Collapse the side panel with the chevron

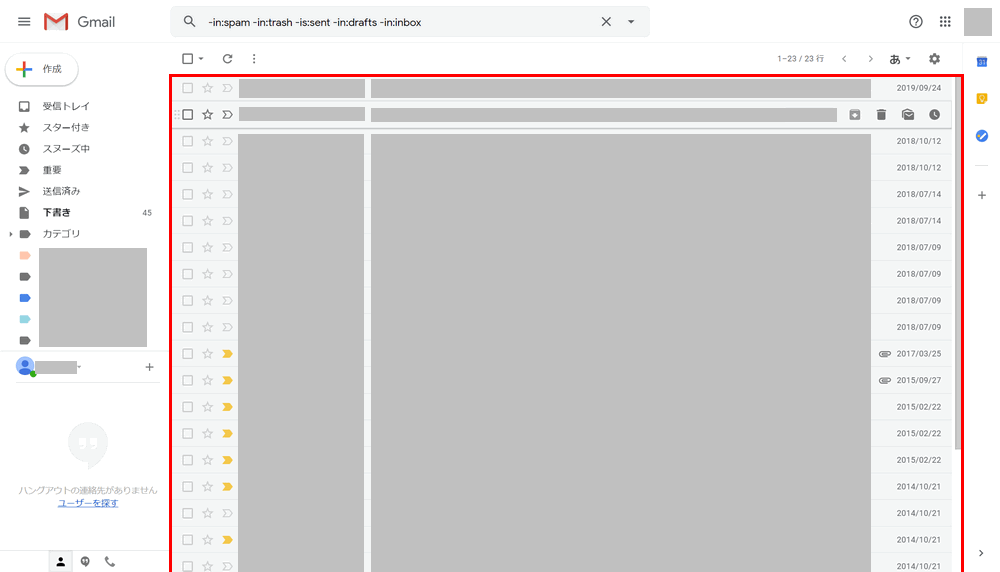point(981,553)
